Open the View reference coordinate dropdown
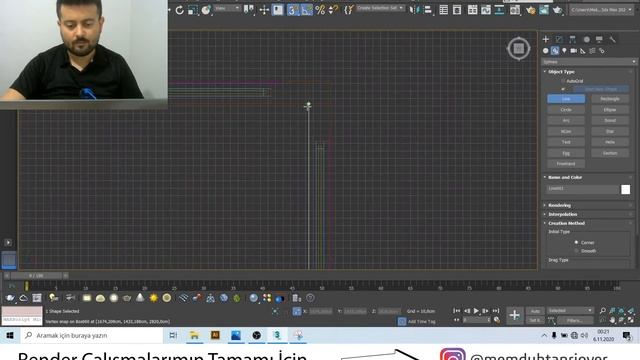640x360 pixels. 227,8
